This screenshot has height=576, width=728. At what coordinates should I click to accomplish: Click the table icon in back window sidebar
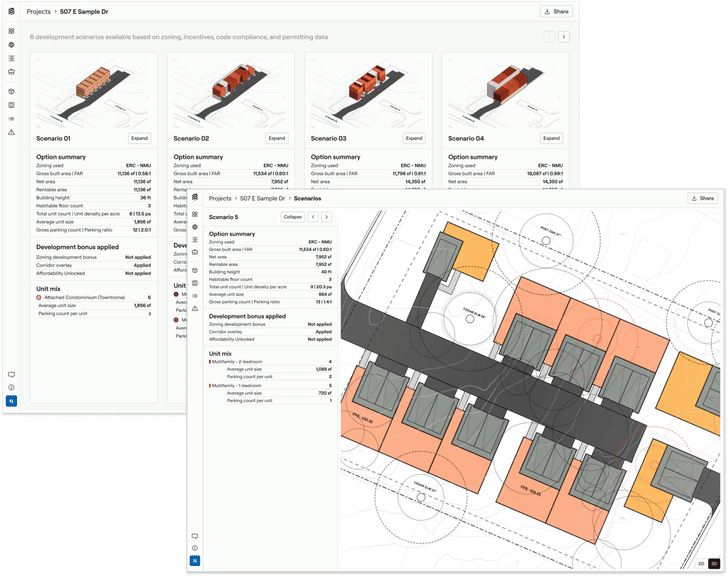tap(11, 105)
